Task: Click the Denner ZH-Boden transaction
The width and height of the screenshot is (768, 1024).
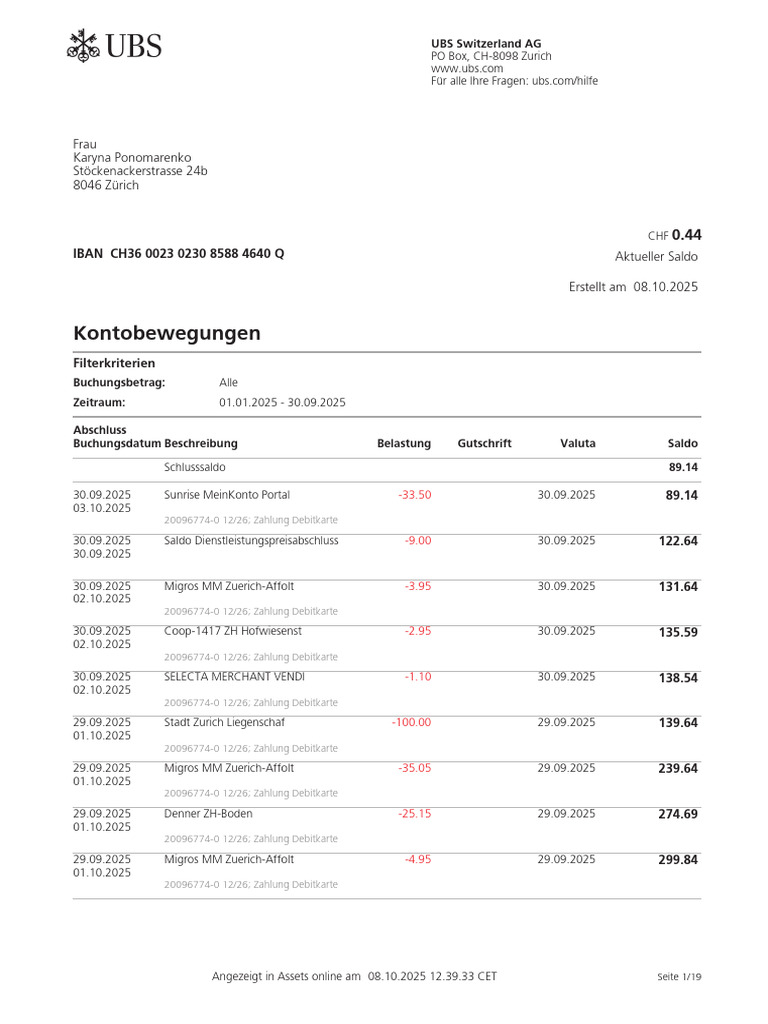Action: [387, 831]
